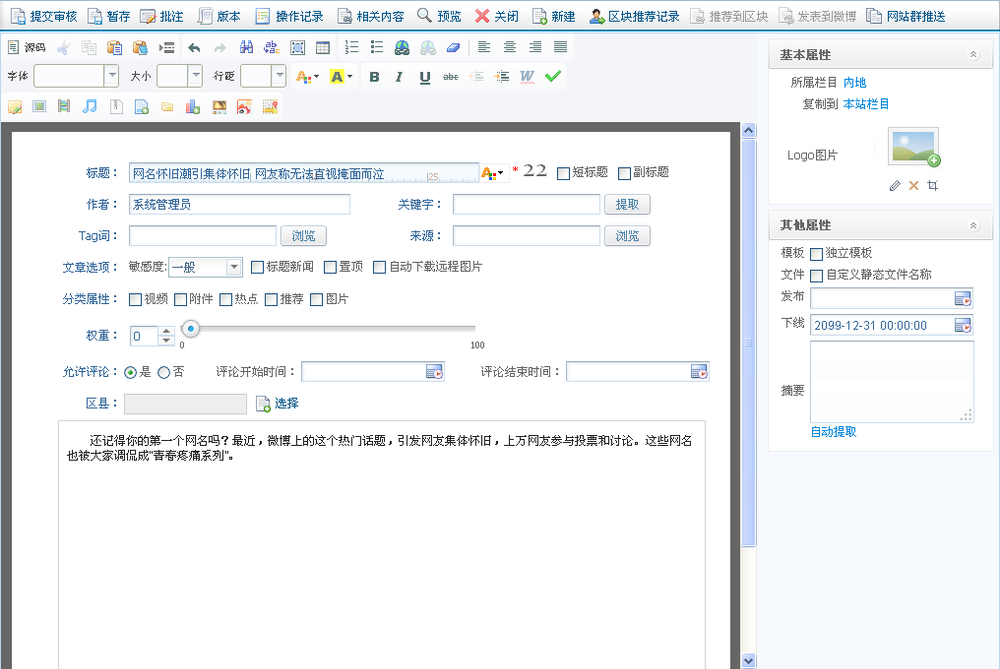Check the 短标题 option next to title

click(565, 172)
